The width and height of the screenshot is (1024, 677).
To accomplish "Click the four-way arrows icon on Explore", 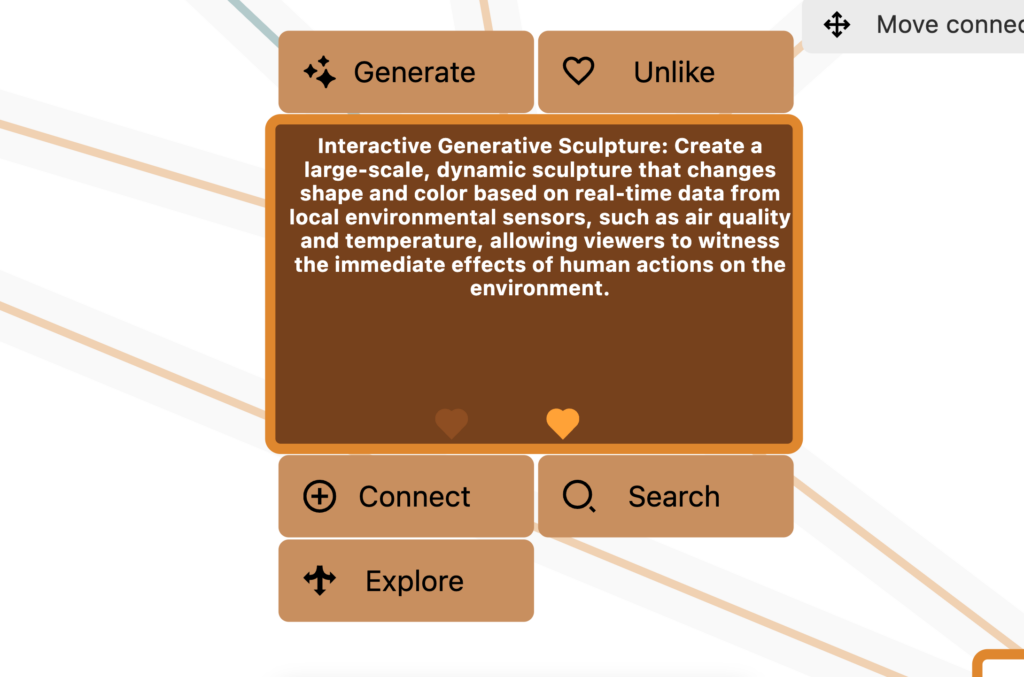I will tap(319, 580).
